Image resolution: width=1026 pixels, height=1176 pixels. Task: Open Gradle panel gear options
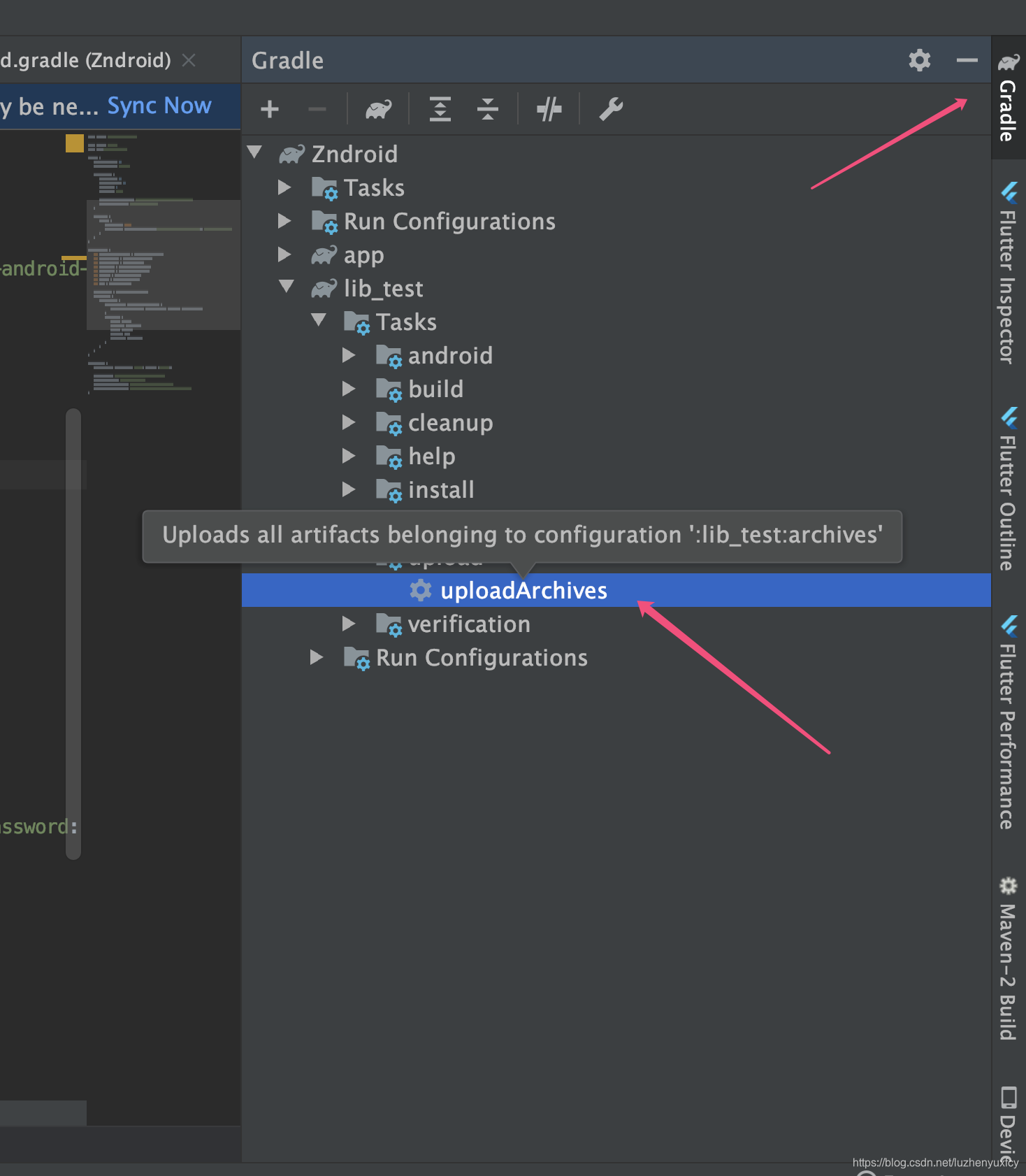point(920,60)
